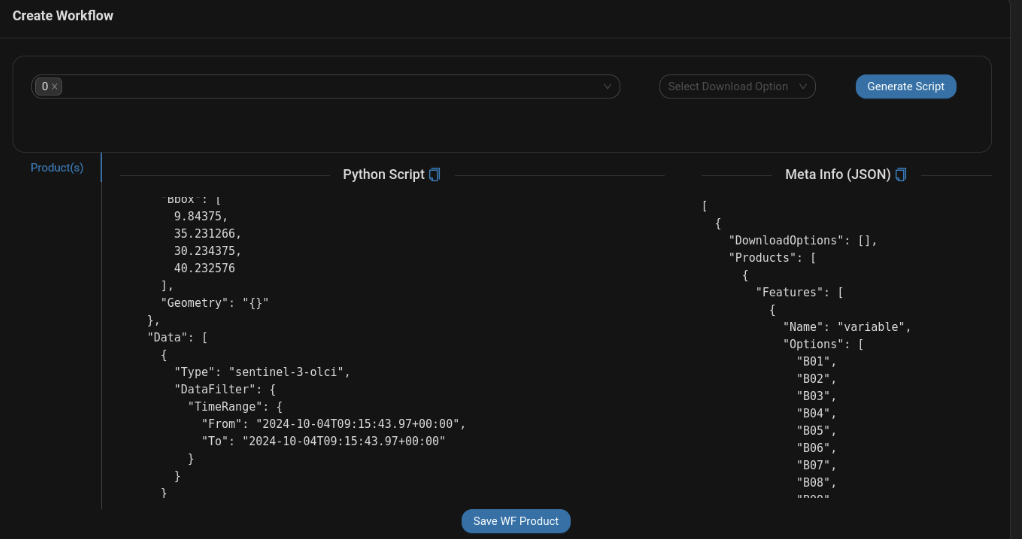Click the 30.234375 bbox value

207,251
